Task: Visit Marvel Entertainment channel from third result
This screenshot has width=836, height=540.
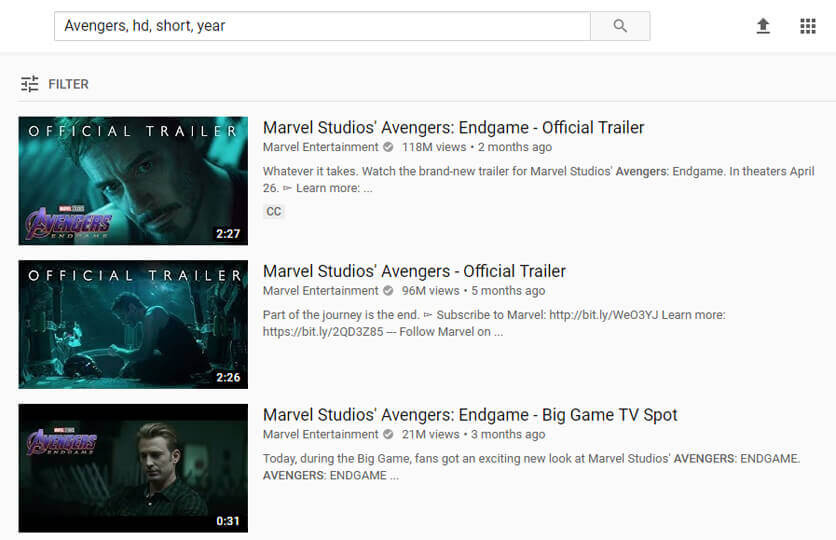Action: click(320, 435)
